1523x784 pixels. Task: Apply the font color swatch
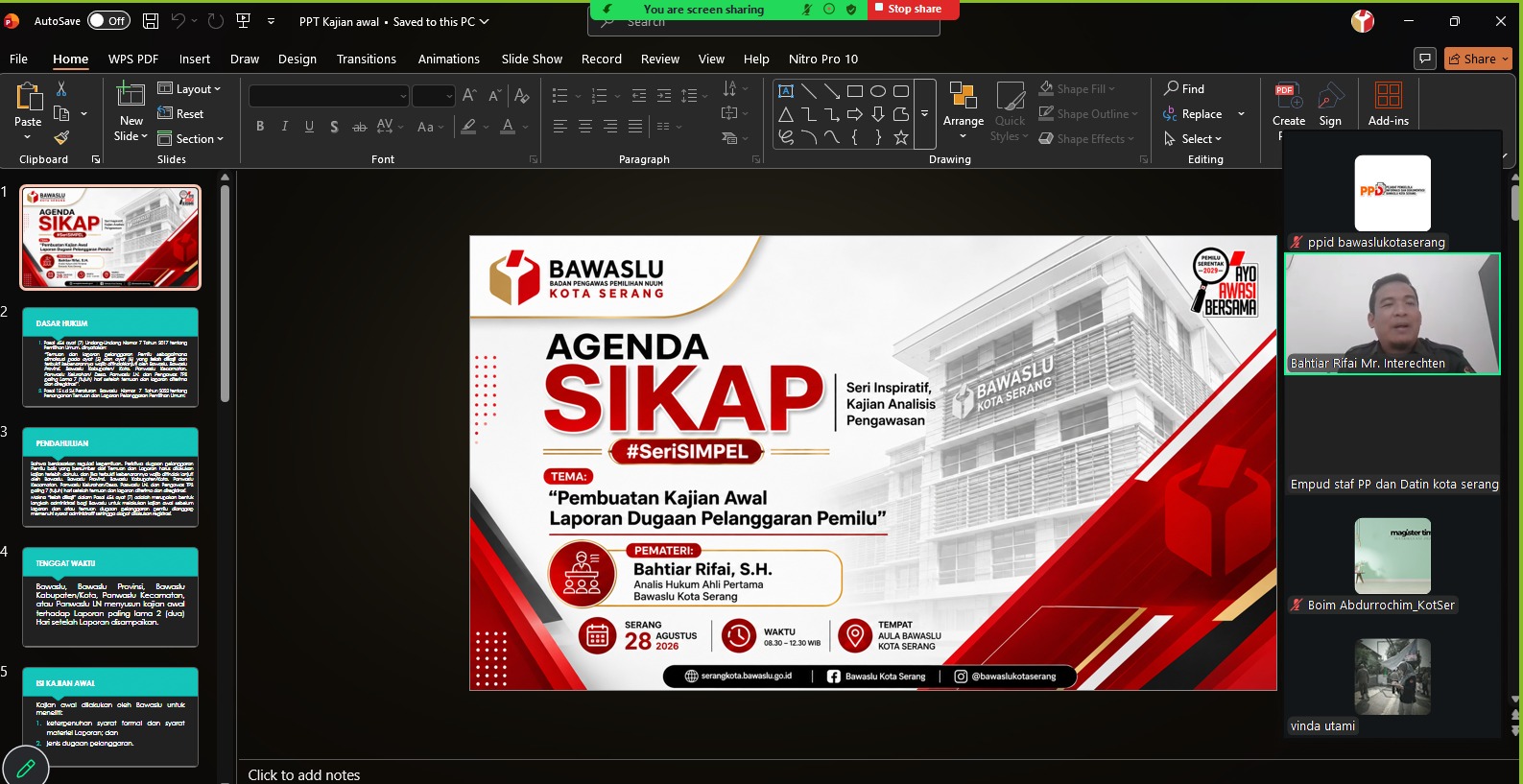pyautogui.click(x=508, y=126)
